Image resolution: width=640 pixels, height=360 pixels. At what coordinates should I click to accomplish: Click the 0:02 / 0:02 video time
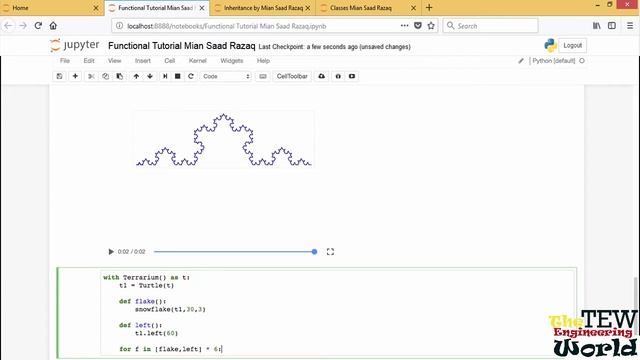click(131, 252)
